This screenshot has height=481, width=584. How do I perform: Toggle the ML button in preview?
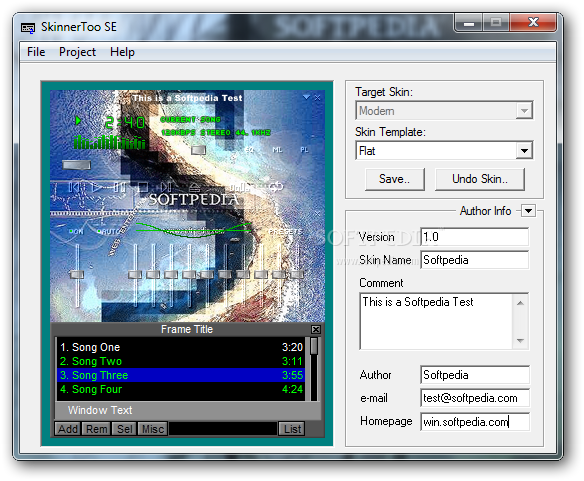pyautogui.click(x=277, y=150)
